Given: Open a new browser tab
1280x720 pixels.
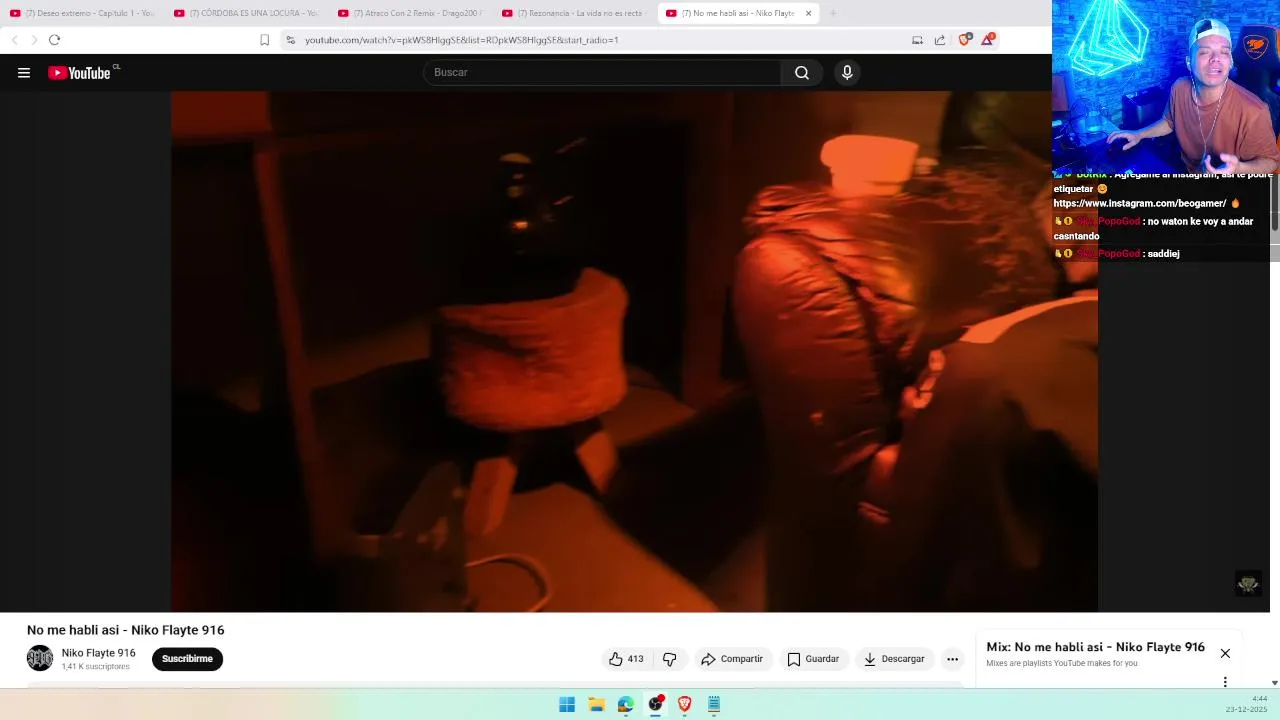Looking at the screenshot, I should (833, 13).
